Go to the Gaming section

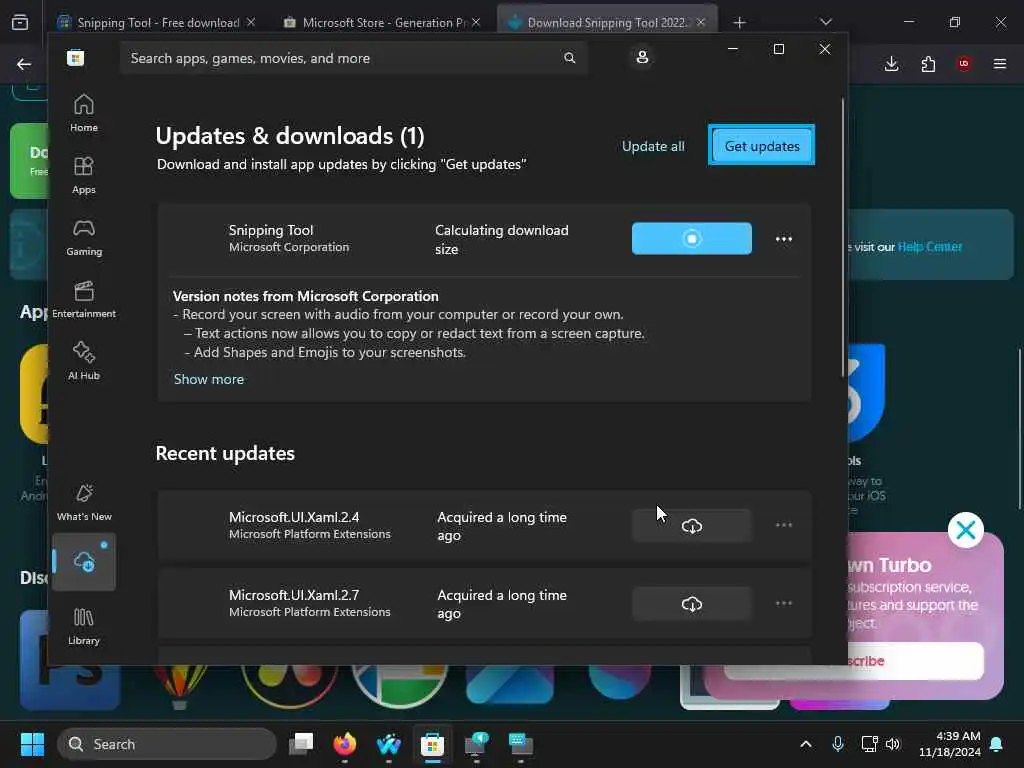click(84, 238)
